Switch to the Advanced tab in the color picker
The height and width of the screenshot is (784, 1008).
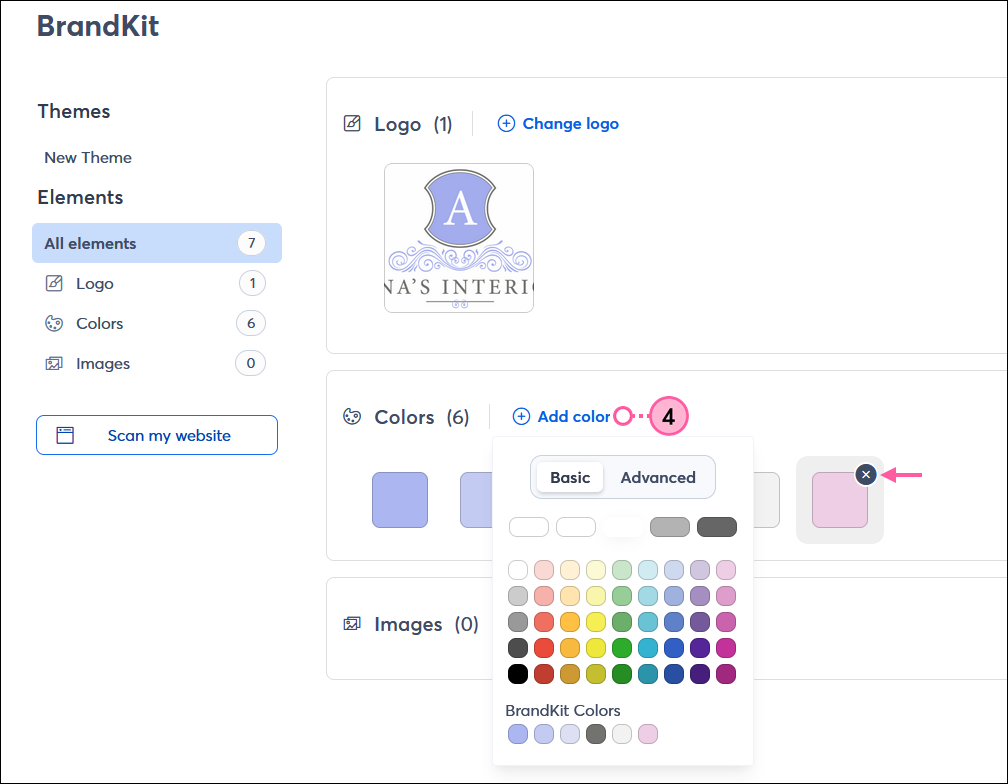coord(657,477)
